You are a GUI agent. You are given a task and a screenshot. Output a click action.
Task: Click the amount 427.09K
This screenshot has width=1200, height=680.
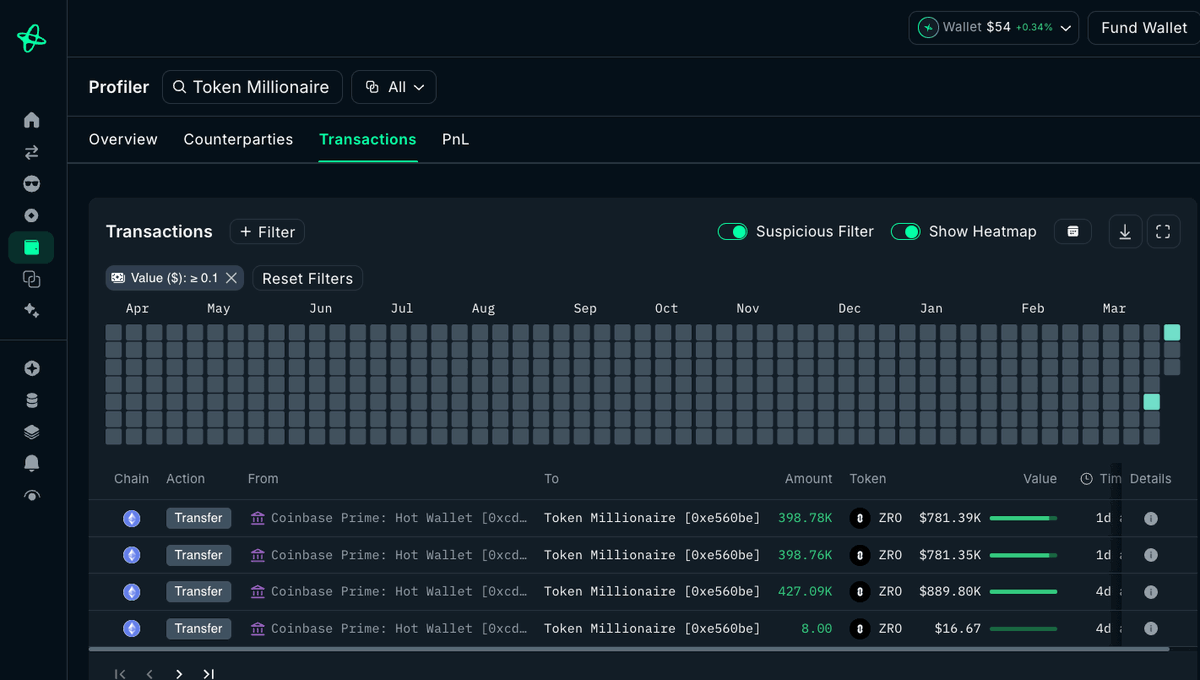(x=805, y=592)
